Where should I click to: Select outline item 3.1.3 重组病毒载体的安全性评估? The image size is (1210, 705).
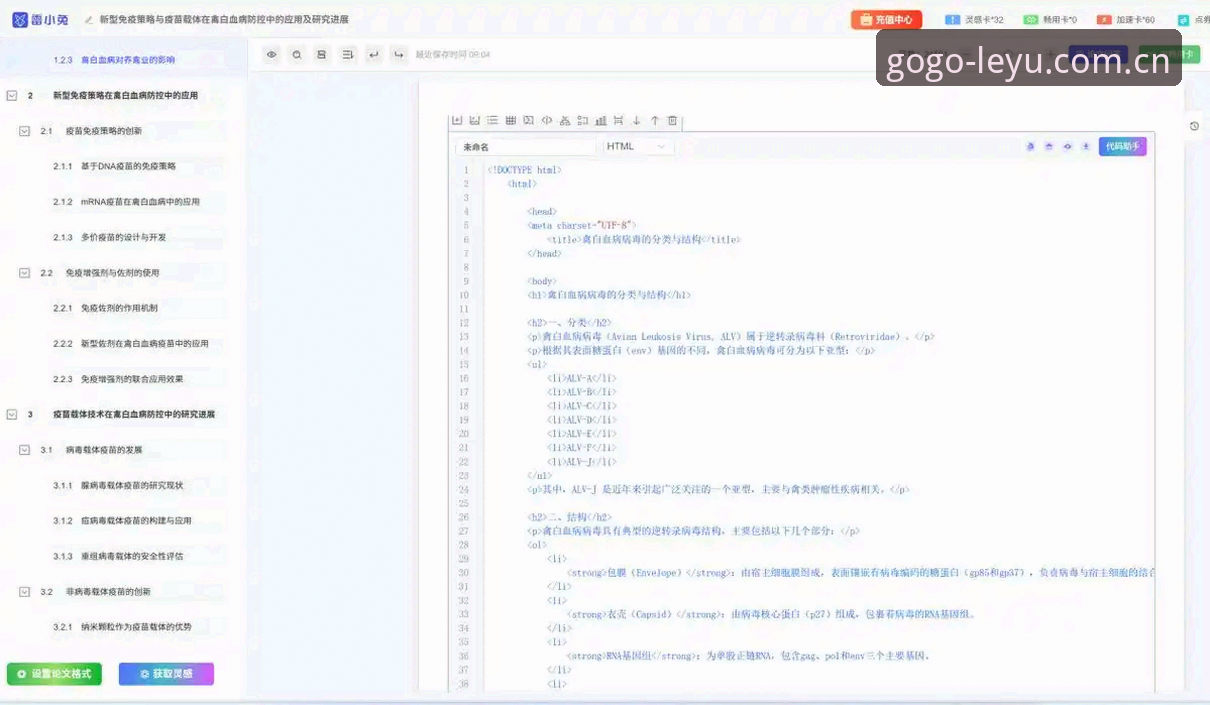tap(118, 556)
